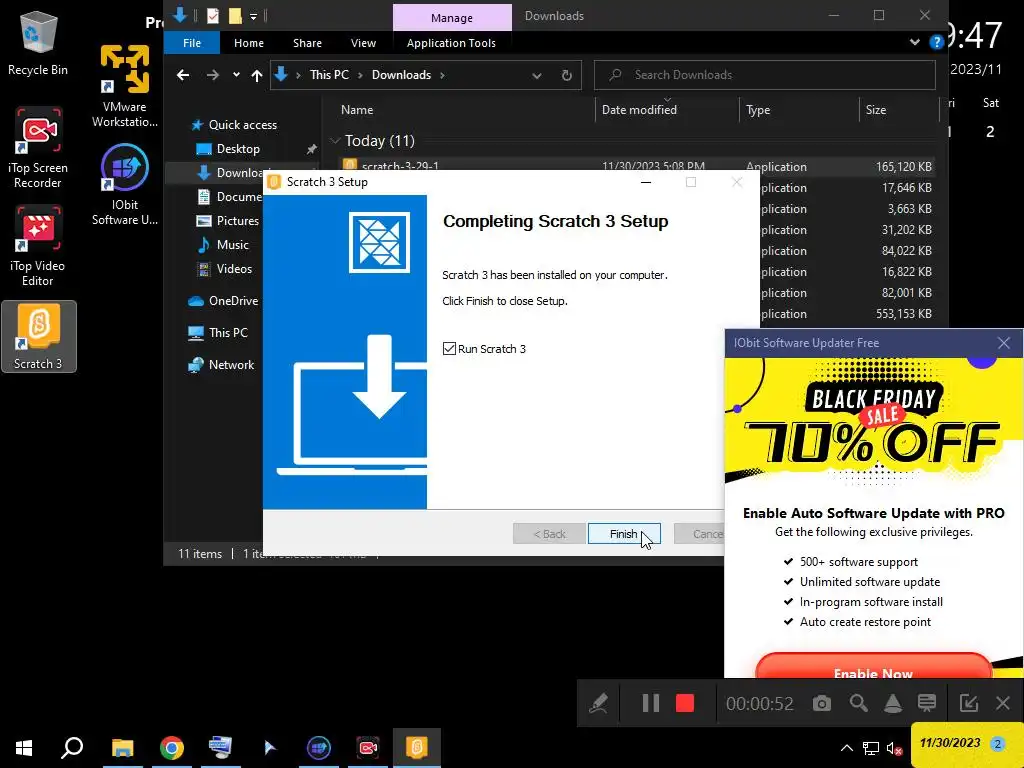Uncheck the Run Scratch 3 checkbox
The height and width of the screenshot is (768, 1024).
point(449,349)
